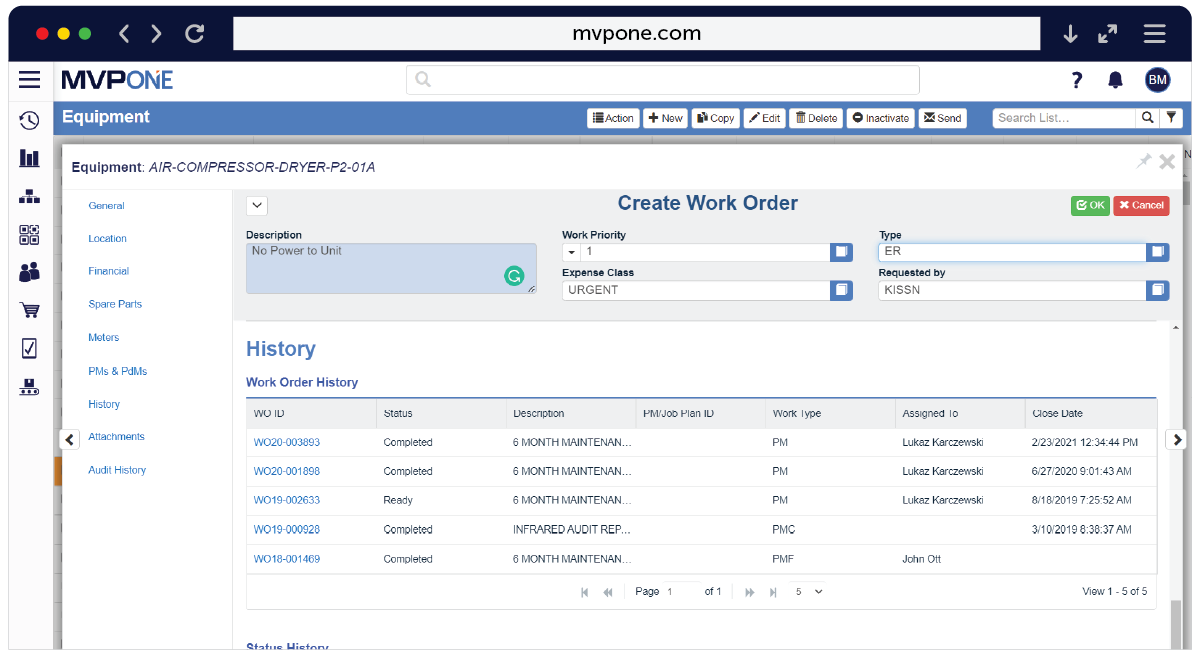Screen dimensions: 1201x657
Task: Open the Requested by lookup icon
Action: click(x=1157, y=290)
